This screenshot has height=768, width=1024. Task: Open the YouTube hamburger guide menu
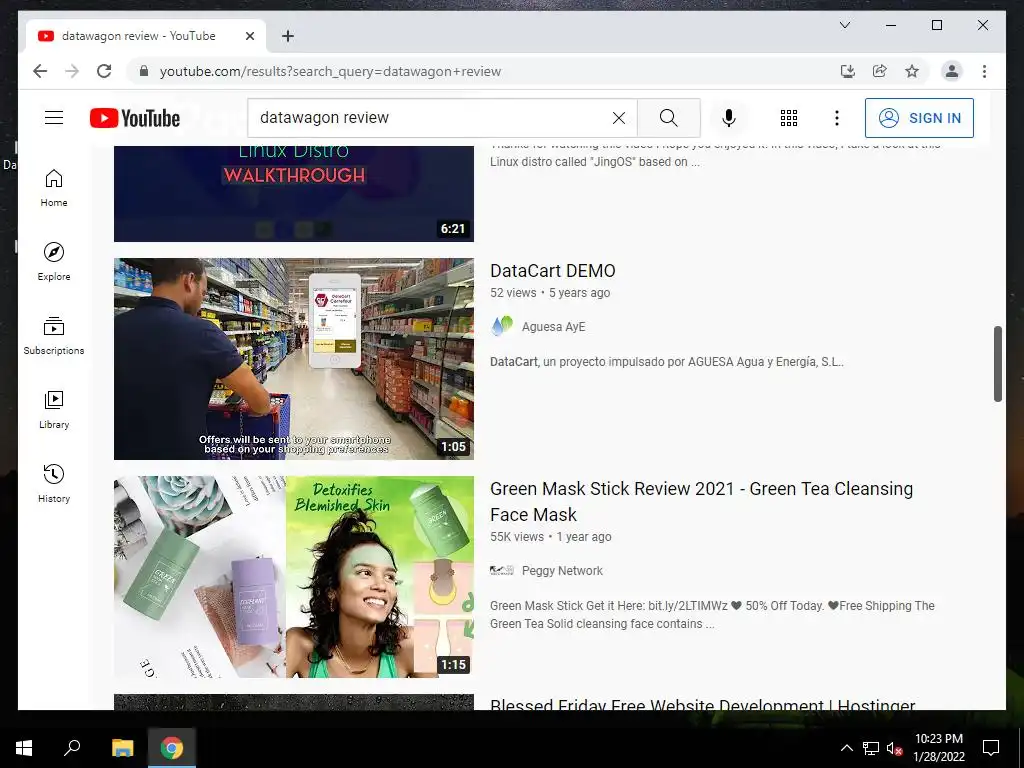pos(54,118)
